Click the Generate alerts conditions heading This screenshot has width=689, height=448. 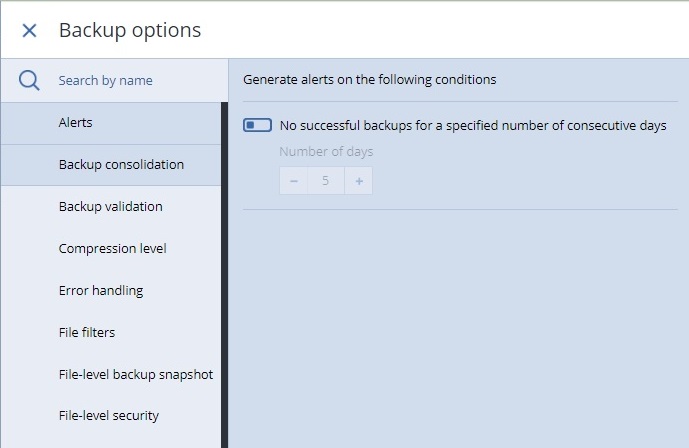coord(370,79)
